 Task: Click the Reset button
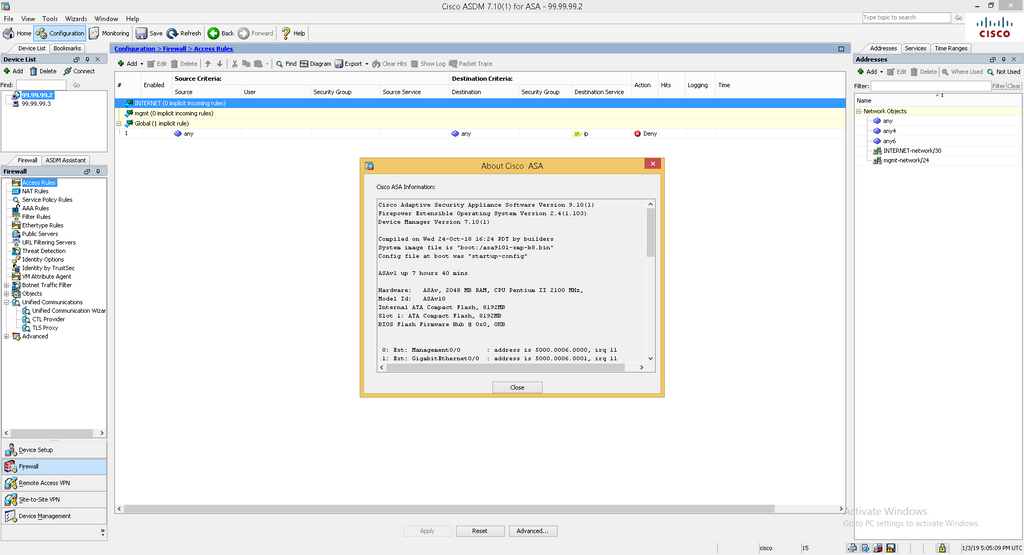(479, 531)
